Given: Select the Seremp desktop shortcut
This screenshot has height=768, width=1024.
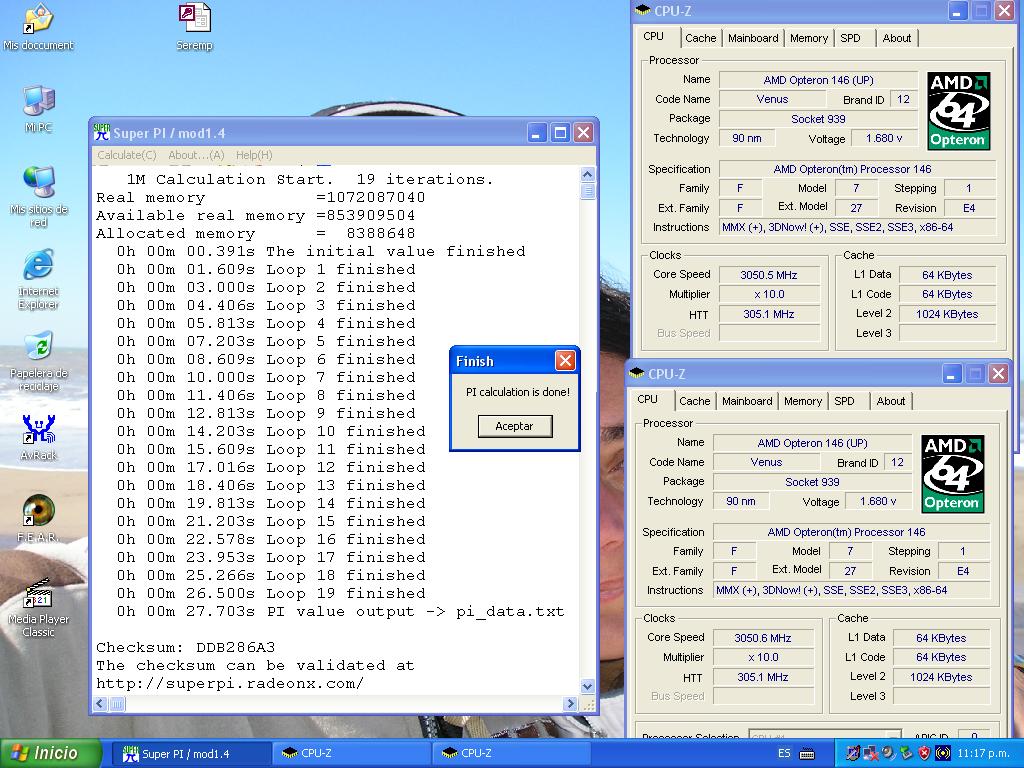Looking at the screenshot, I should (x=194, y=19).
